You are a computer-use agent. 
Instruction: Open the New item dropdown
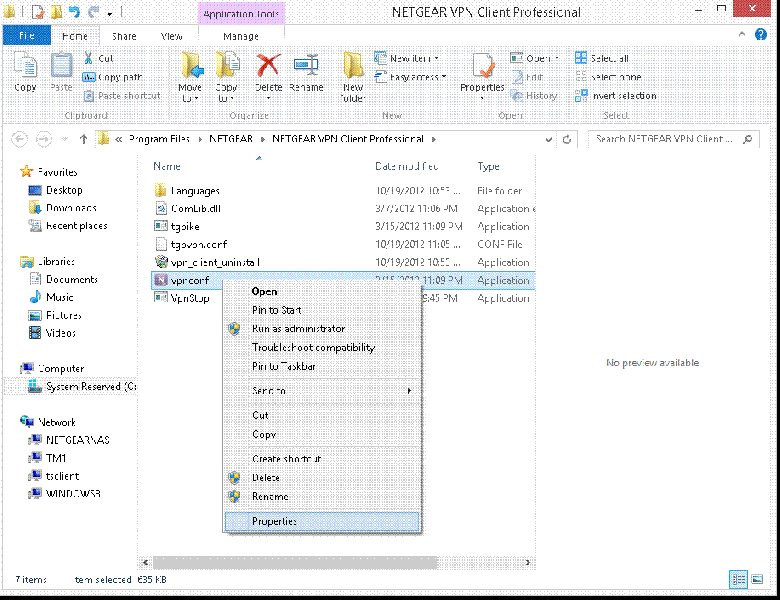coord(407,58)
